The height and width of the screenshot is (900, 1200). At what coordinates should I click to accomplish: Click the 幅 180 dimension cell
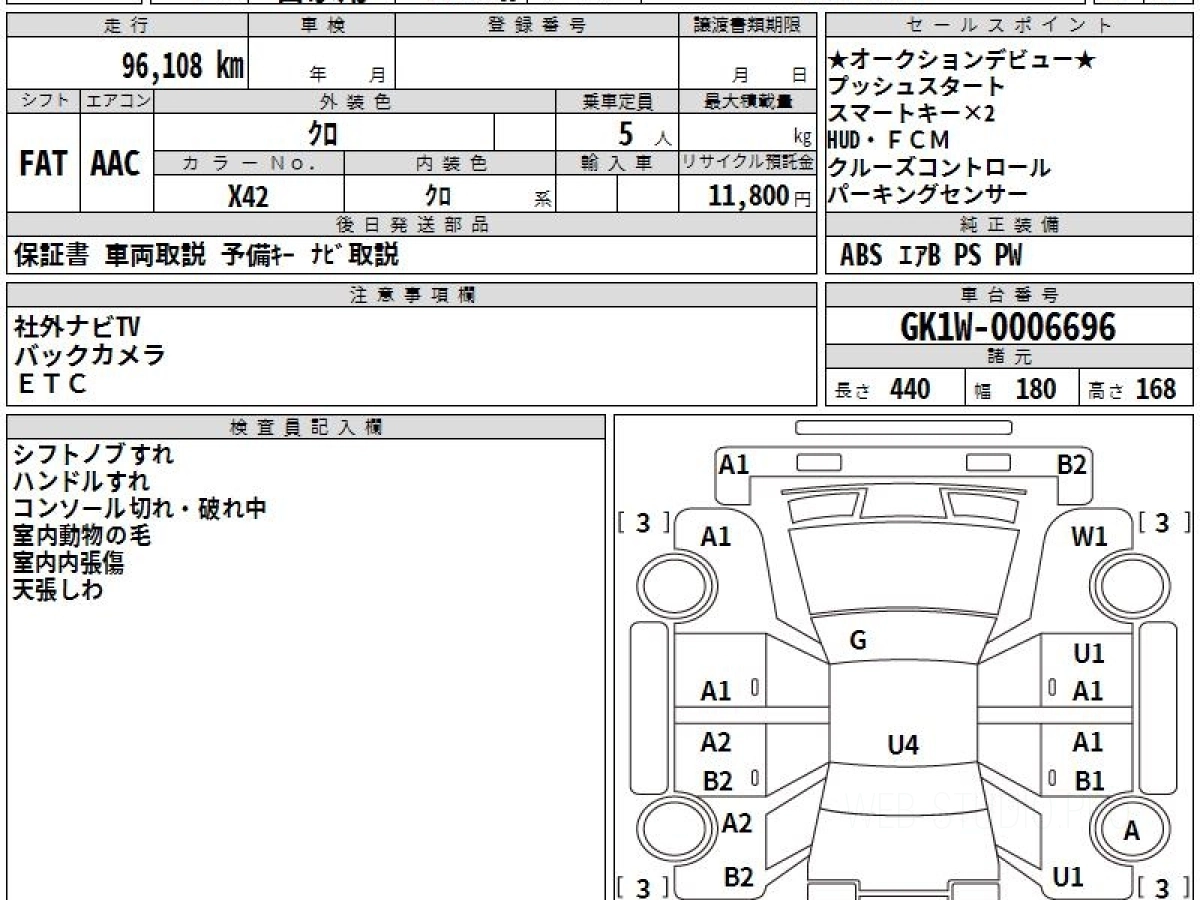[1022, 388]
